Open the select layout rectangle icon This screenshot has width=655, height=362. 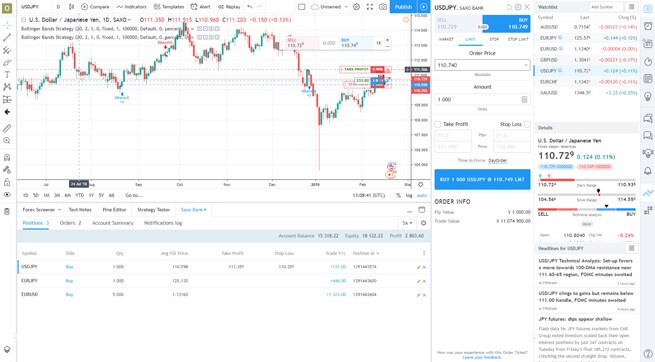click(302, 7)
